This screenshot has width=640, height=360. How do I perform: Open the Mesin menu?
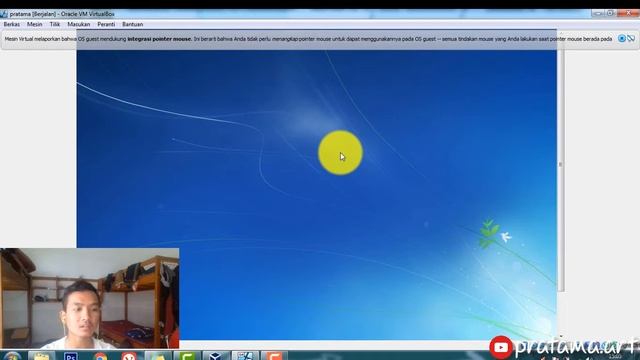(x=35, y=24)
